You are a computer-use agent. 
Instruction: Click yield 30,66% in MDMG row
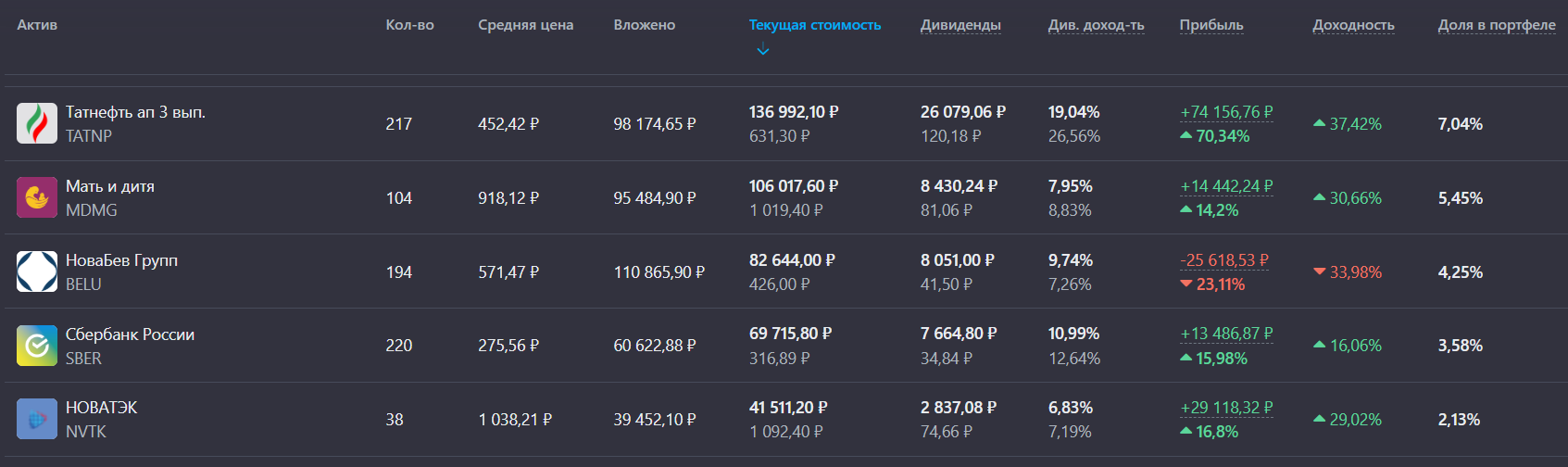(x=1348, y=197)
